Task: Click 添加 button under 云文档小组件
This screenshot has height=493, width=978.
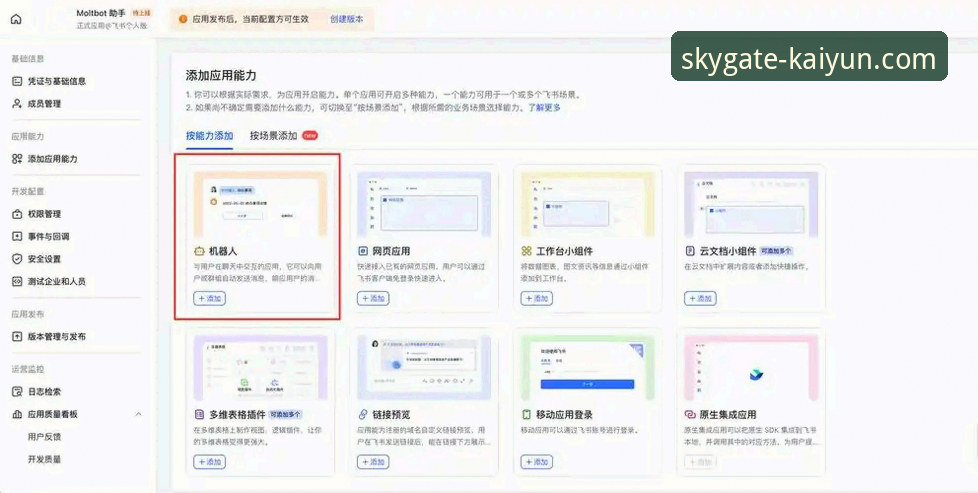Action: 700,298
